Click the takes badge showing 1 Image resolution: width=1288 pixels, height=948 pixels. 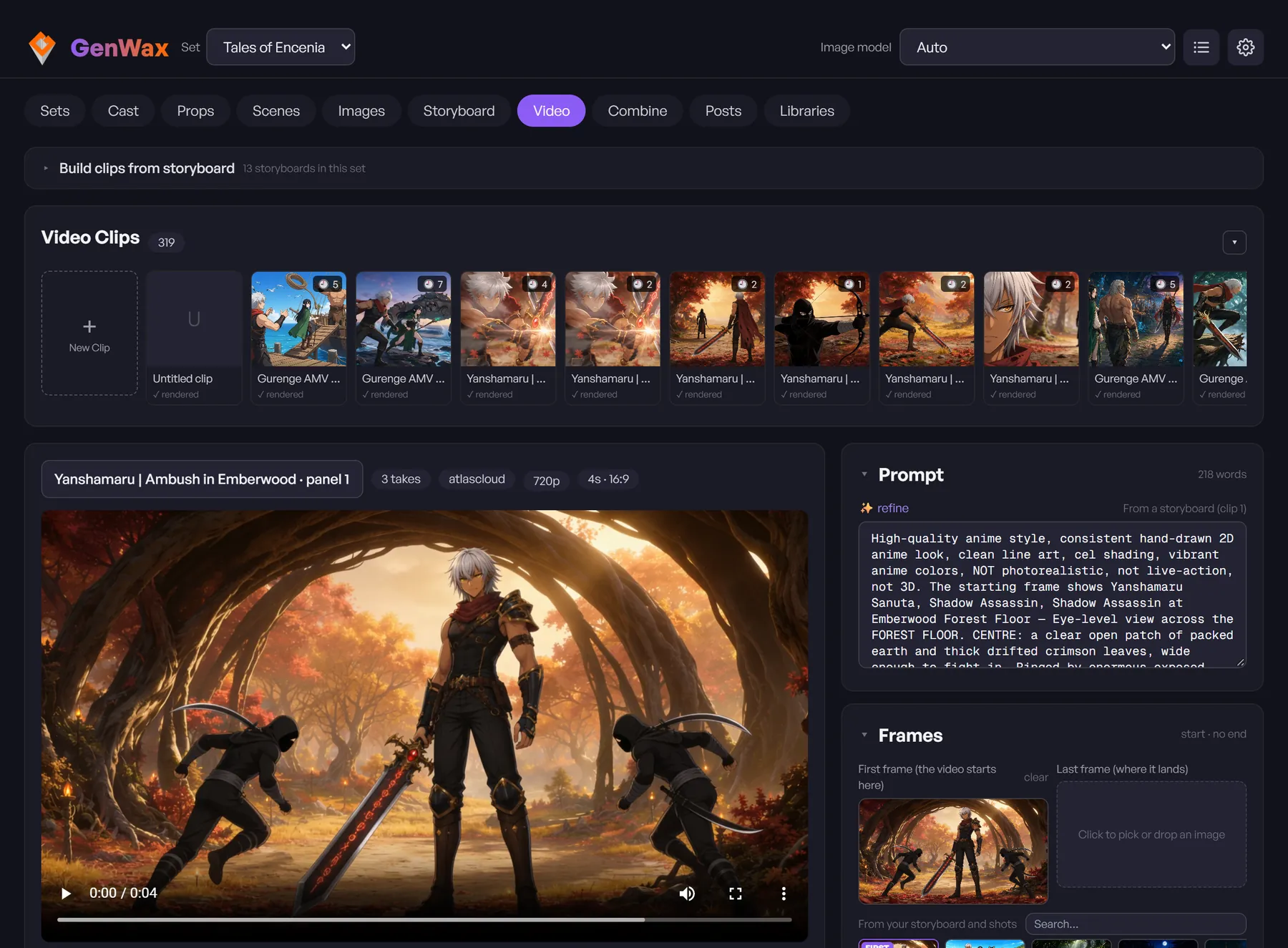click(x=852, y=284)
